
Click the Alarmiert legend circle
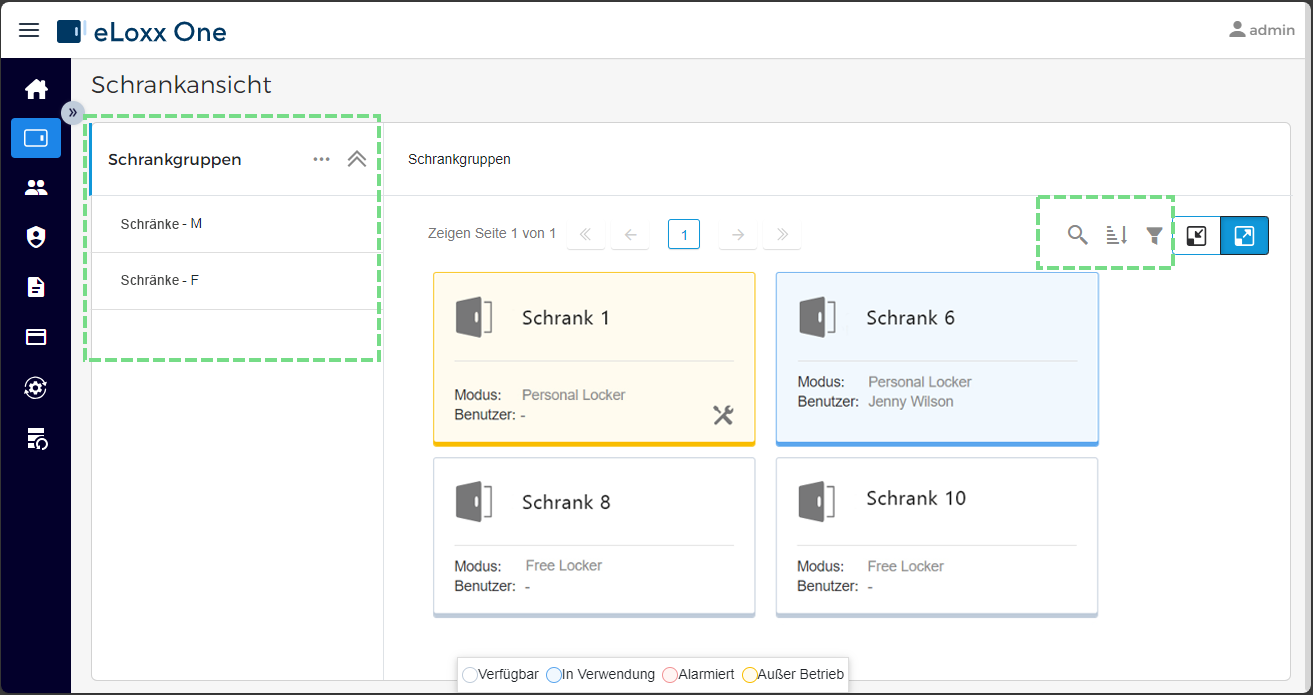(670, 675)
